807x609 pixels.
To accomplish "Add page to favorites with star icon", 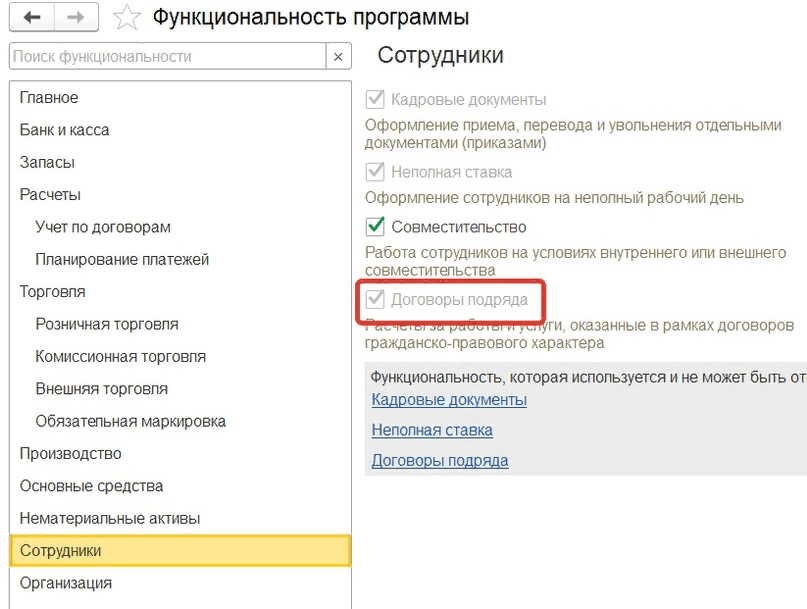I will [127, 18].
